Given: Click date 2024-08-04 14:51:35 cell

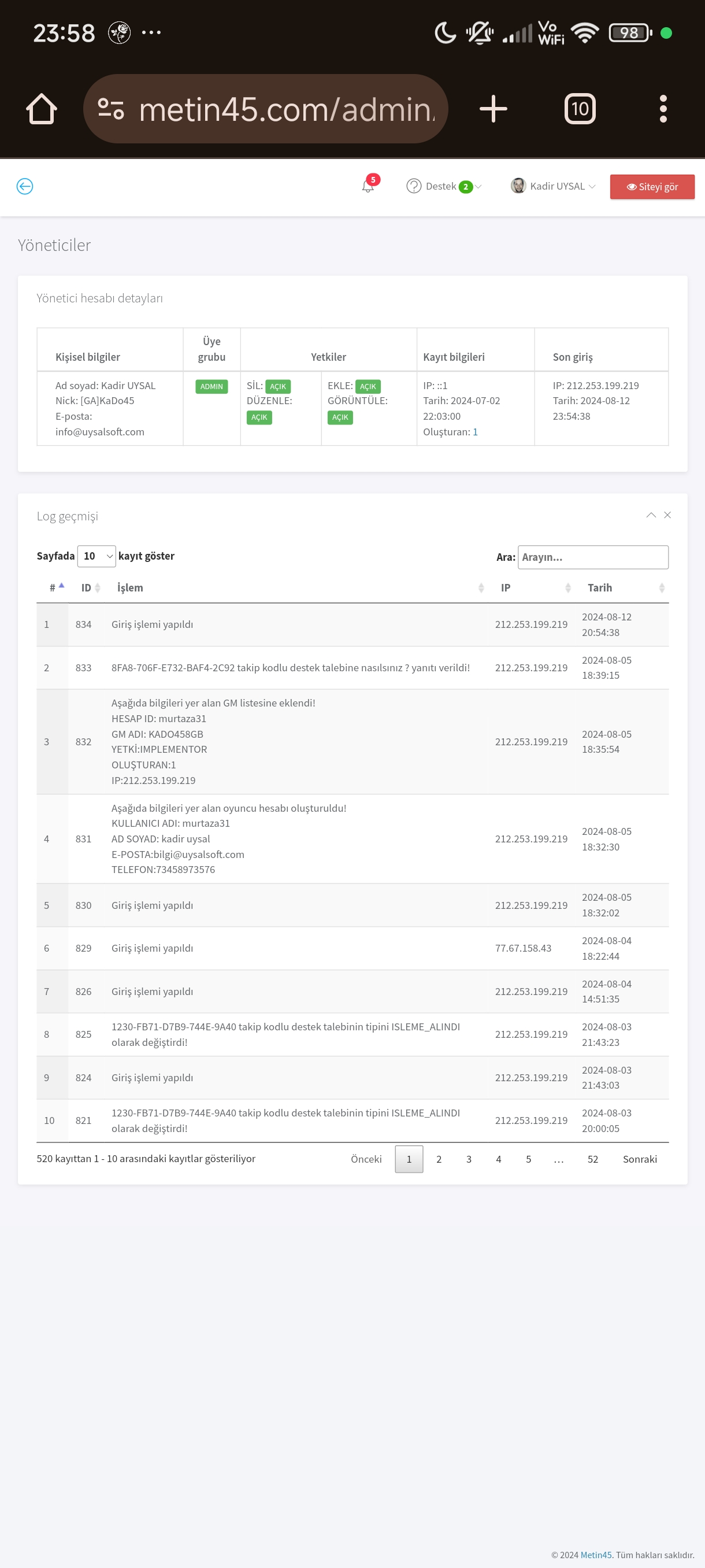Looking at the screenshot, I should click(606, 992).
